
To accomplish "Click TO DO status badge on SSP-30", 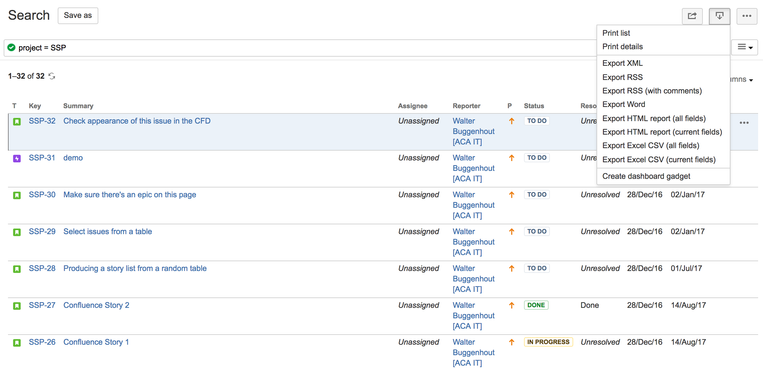I will tap(537, 195).
